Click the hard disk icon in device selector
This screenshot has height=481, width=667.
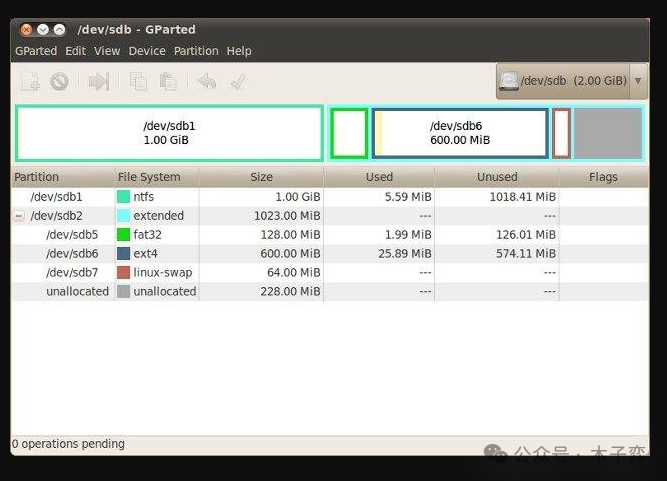[509, 81]
